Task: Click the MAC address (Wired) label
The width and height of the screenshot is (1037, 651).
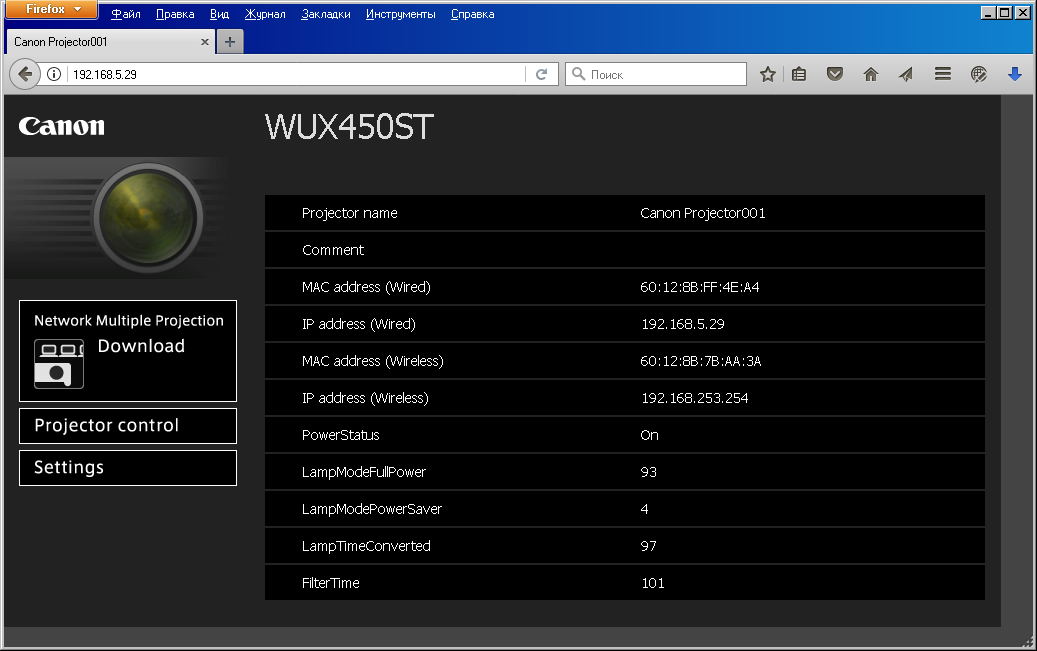Action: click(x=366, y=287)
